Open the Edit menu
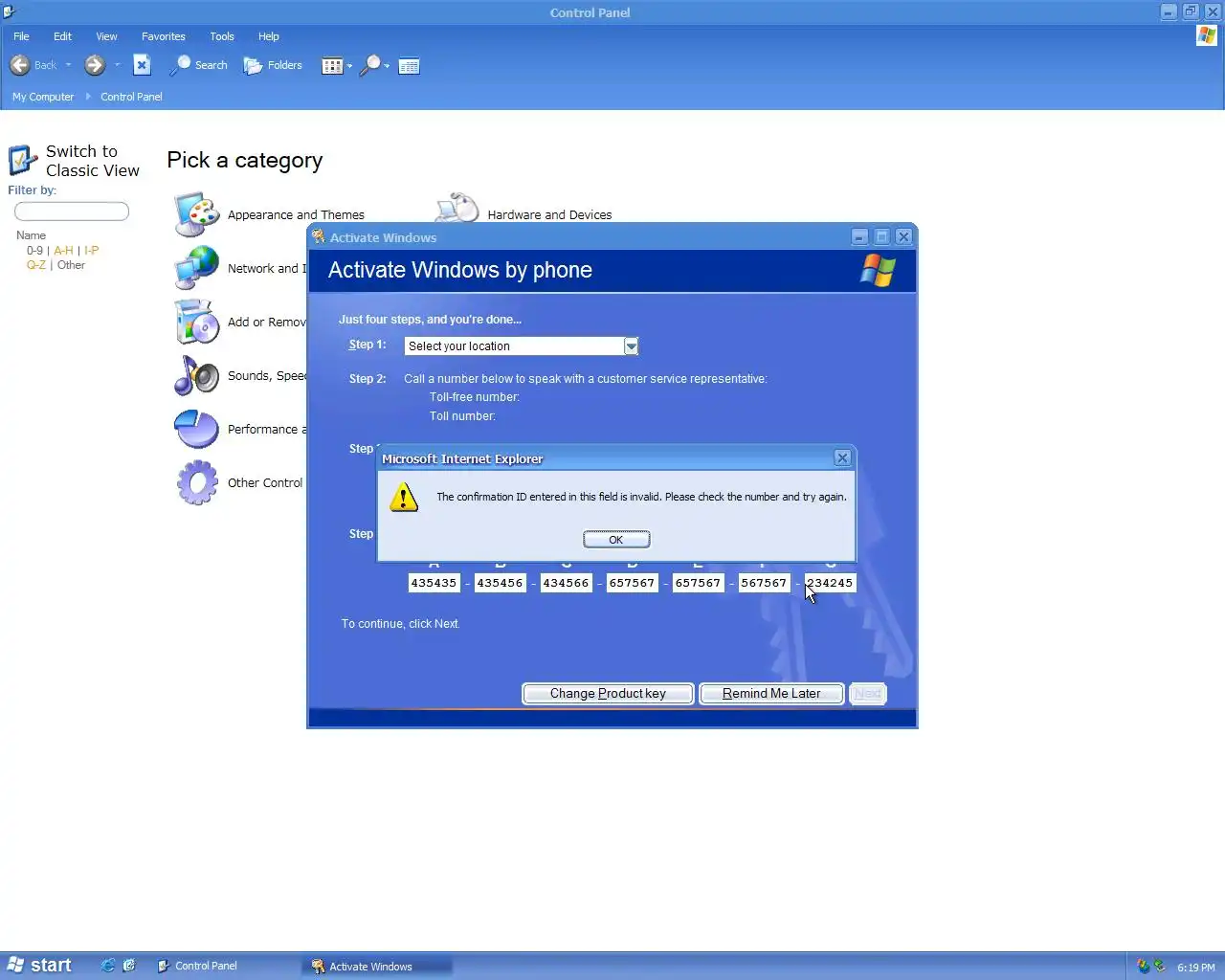The width and height of the screenshot is (1225, 980). point(62,36)
